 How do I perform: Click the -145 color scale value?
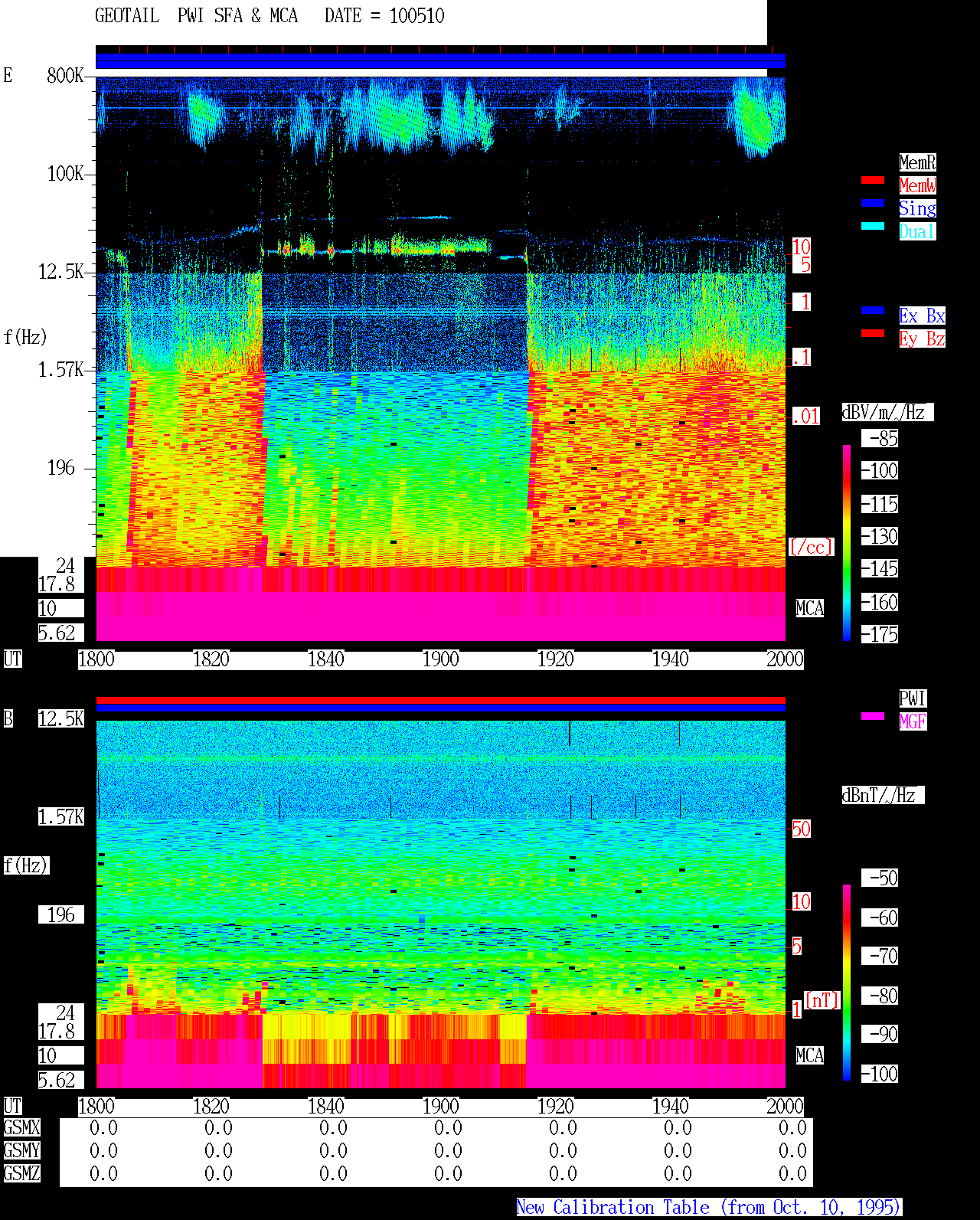[x=880, y=568]
